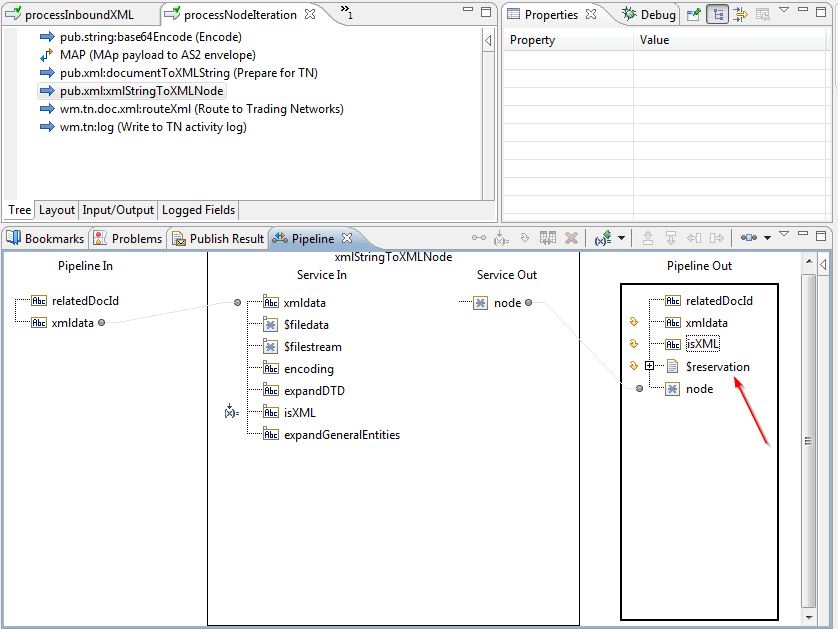
Task: Click the Pipeline view vertical scrollbar thumb
Action: (x=808, y=441)
